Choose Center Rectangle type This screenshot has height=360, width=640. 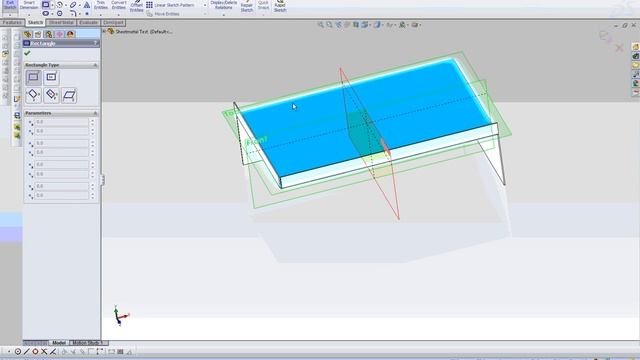click(x=51, y=77)
